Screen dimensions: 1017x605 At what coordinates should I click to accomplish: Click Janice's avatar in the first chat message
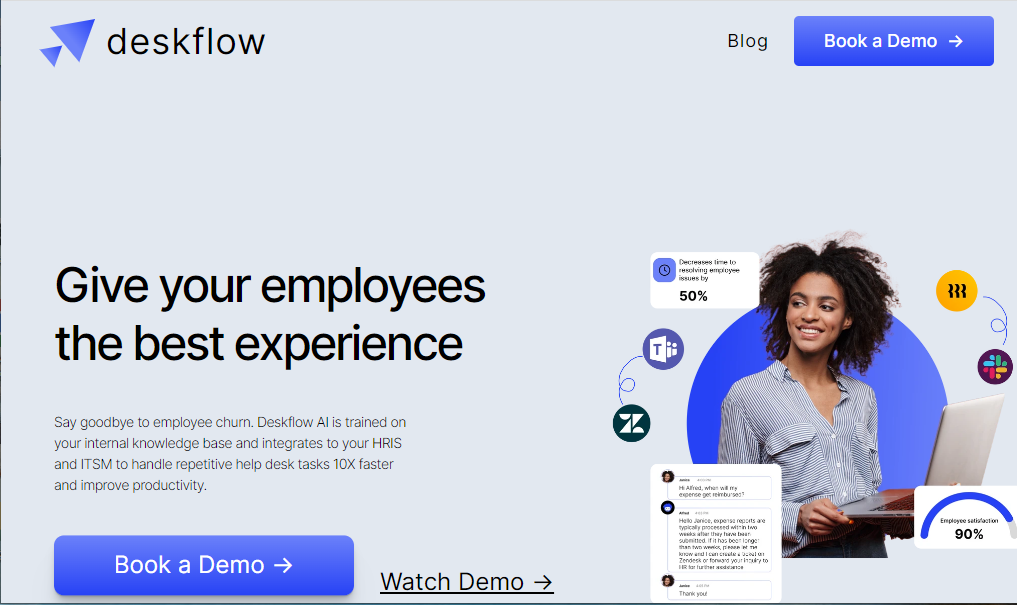[668, 477]
